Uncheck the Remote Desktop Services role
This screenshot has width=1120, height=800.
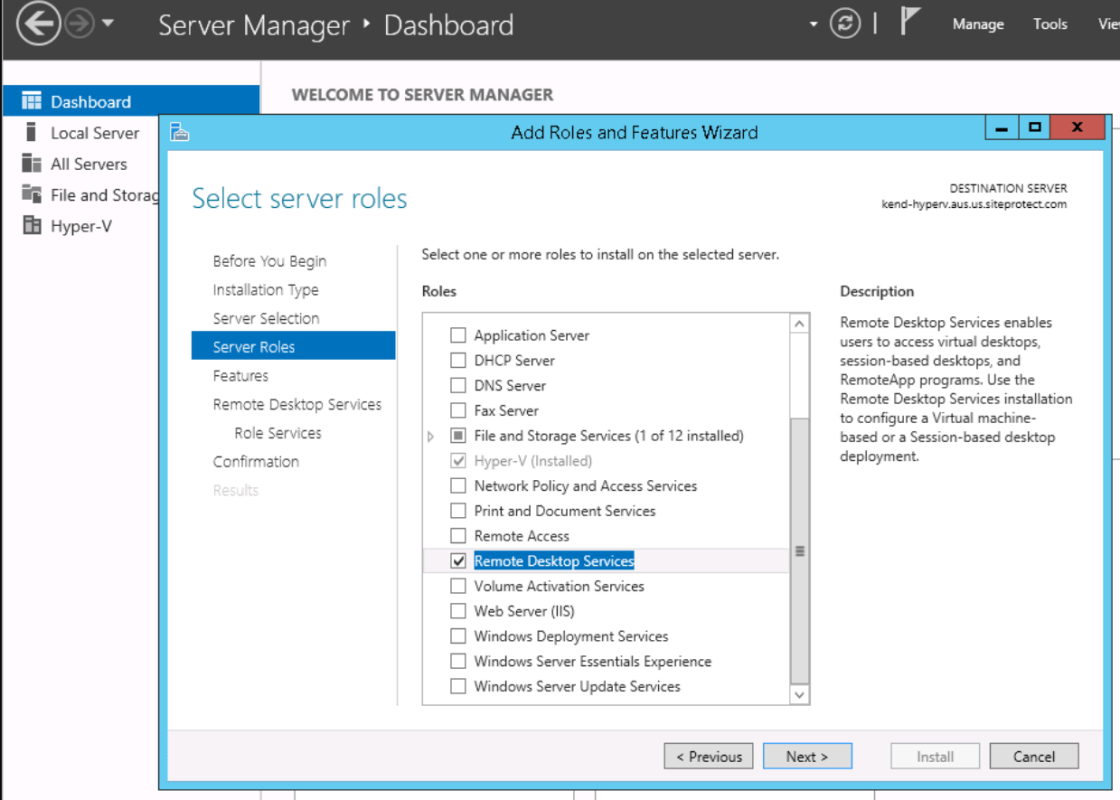pyautogui.click(x=458, y=561)
